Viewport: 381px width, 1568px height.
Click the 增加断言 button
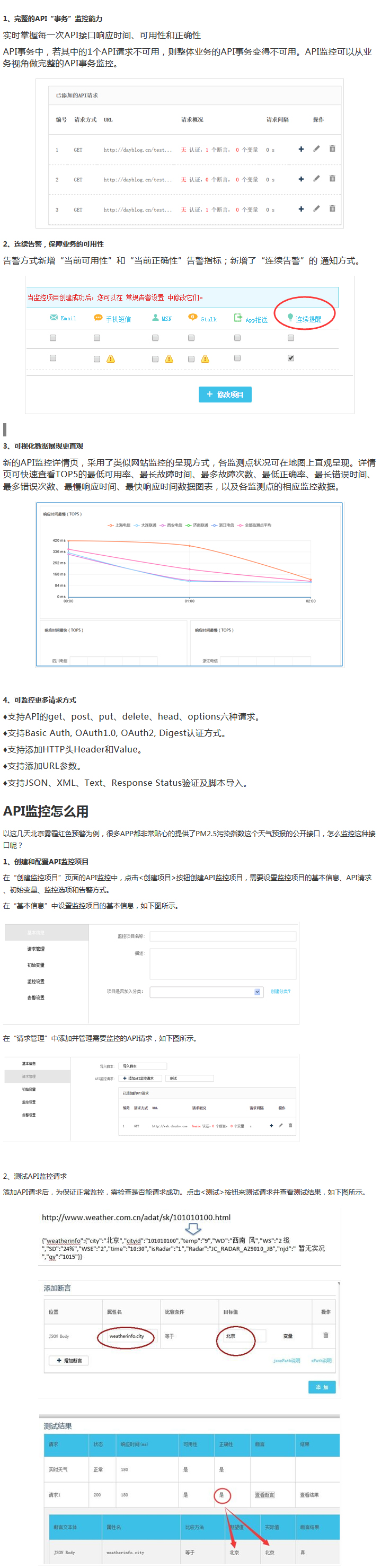(x=69, y=1360)
